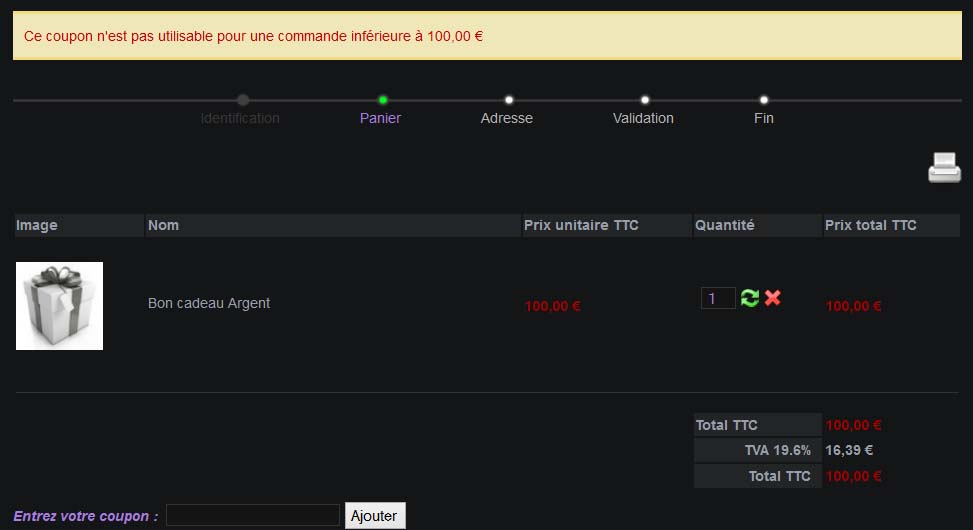Refresh quantity with the green arrows icon

[x=750, y=298]
